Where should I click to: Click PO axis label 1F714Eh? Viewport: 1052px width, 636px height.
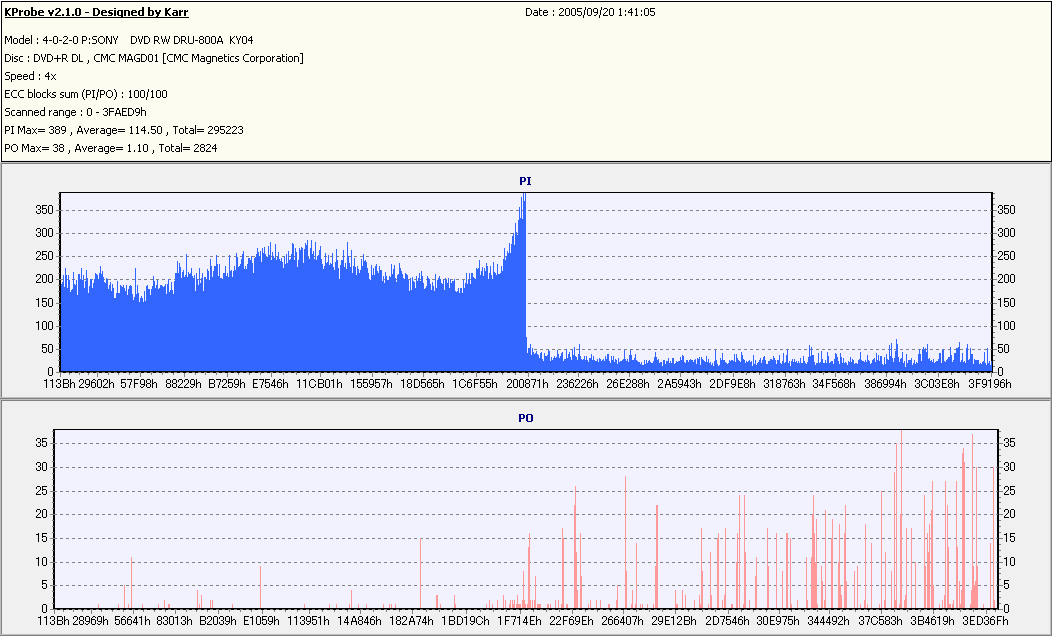(519, 621)
